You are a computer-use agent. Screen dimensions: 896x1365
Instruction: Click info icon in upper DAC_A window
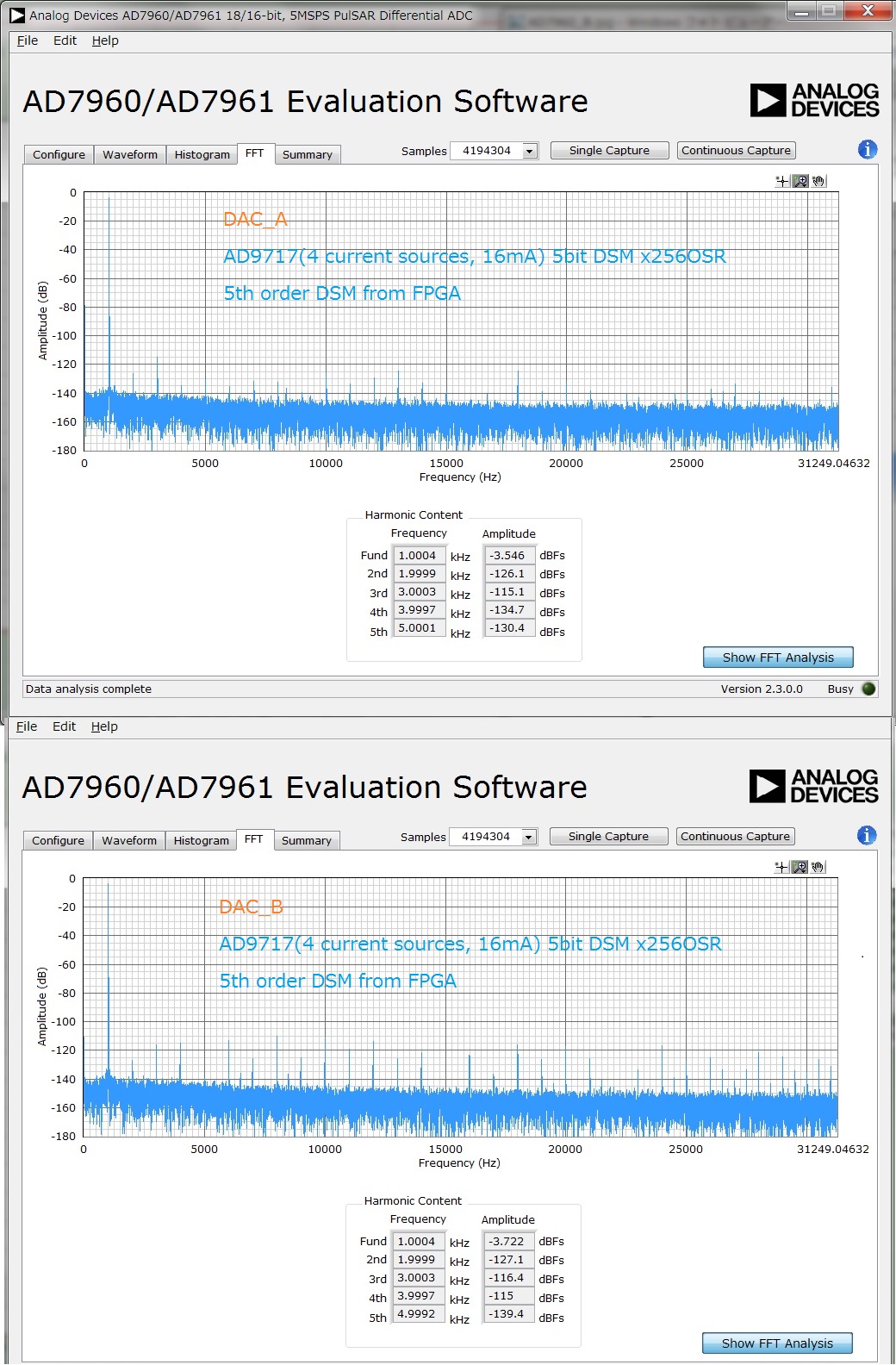click(x=868, y=149)
